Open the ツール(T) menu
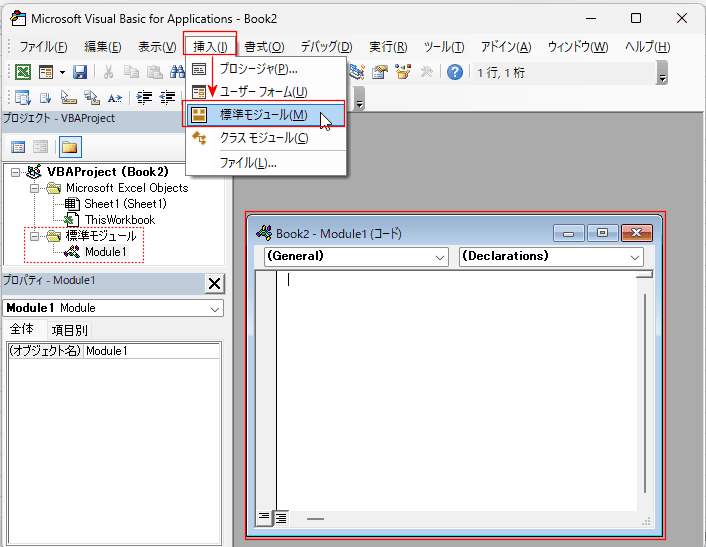This screenshot has height=547, width=706. 444,46
